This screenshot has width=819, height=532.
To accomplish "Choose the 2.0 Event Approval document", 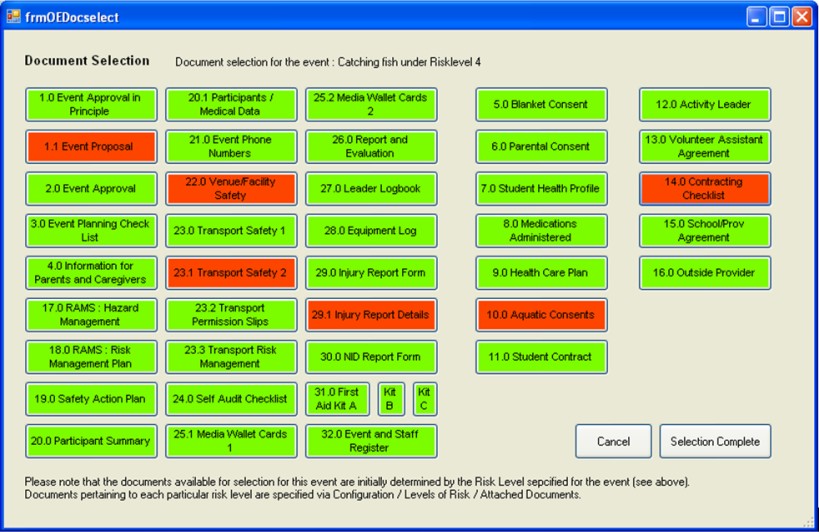I will 91,188.
